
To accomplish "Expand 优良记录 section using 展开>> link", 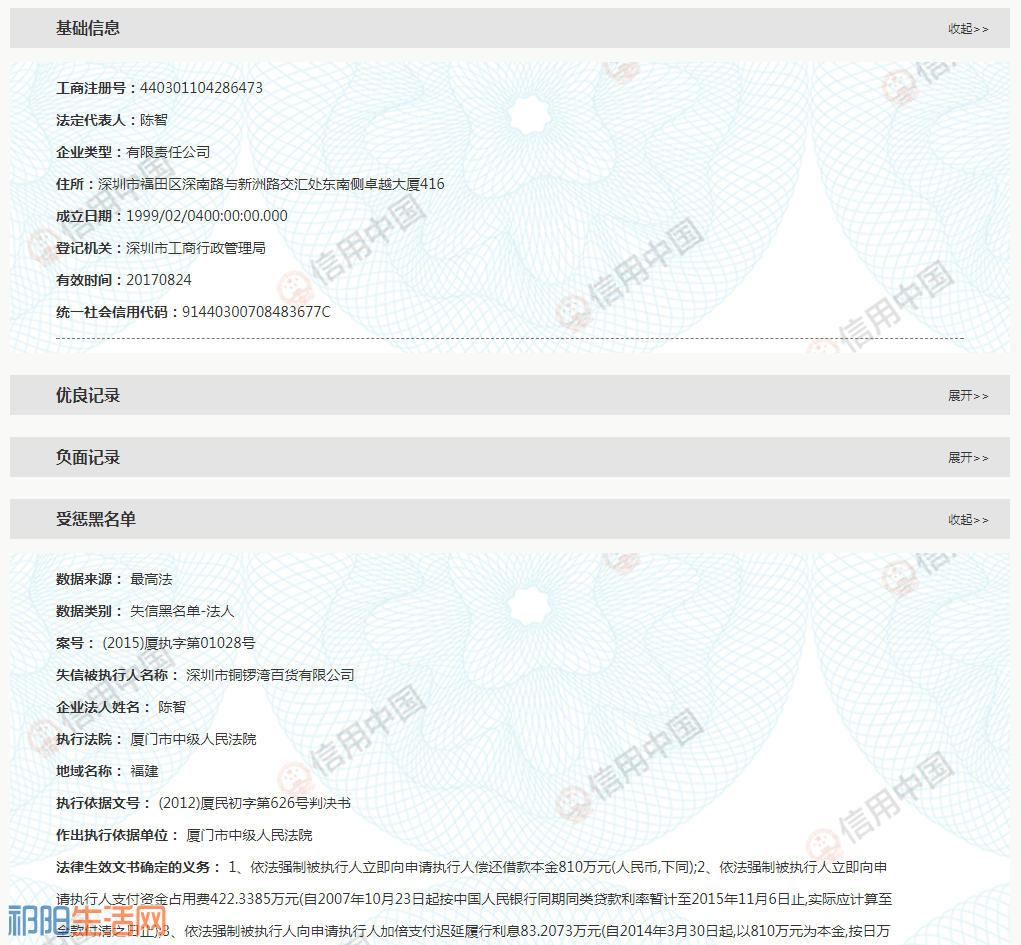I will pyautogui.click(x=968, y=396).
